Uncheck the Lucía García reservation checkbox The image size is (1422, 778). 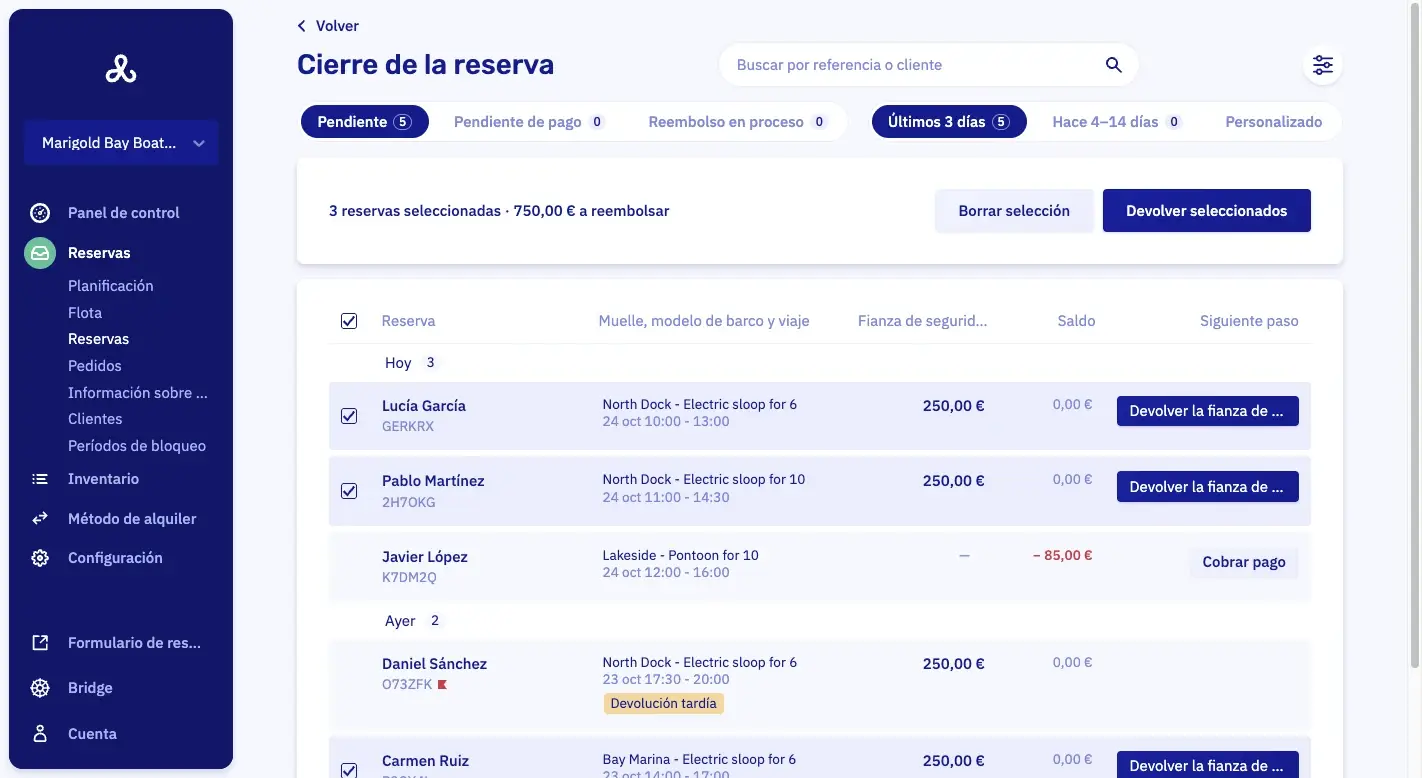(x=349, y=416)
